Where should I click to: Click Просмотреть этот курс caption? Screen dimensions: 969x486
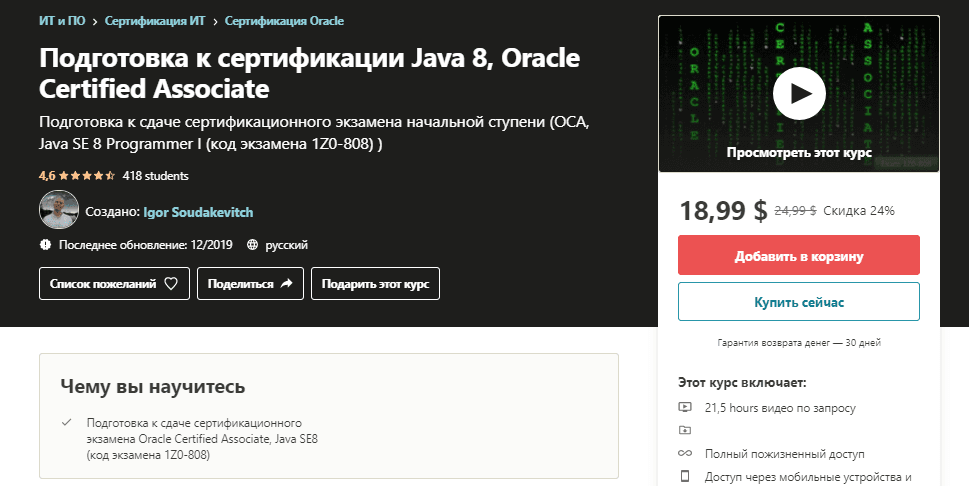799,152
